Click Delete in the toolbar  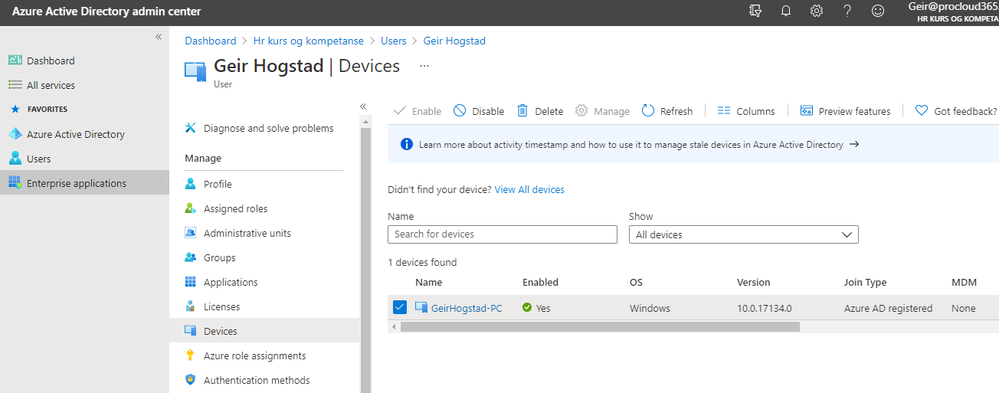pyautogui.click(x=540, y=111)
